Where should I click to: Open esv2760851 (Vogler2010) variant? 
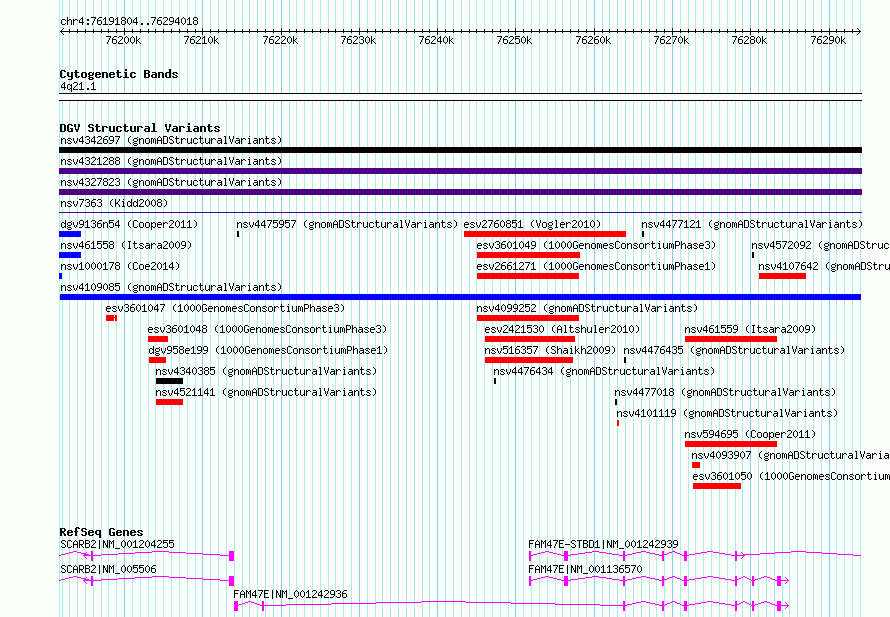coord(532,224)
